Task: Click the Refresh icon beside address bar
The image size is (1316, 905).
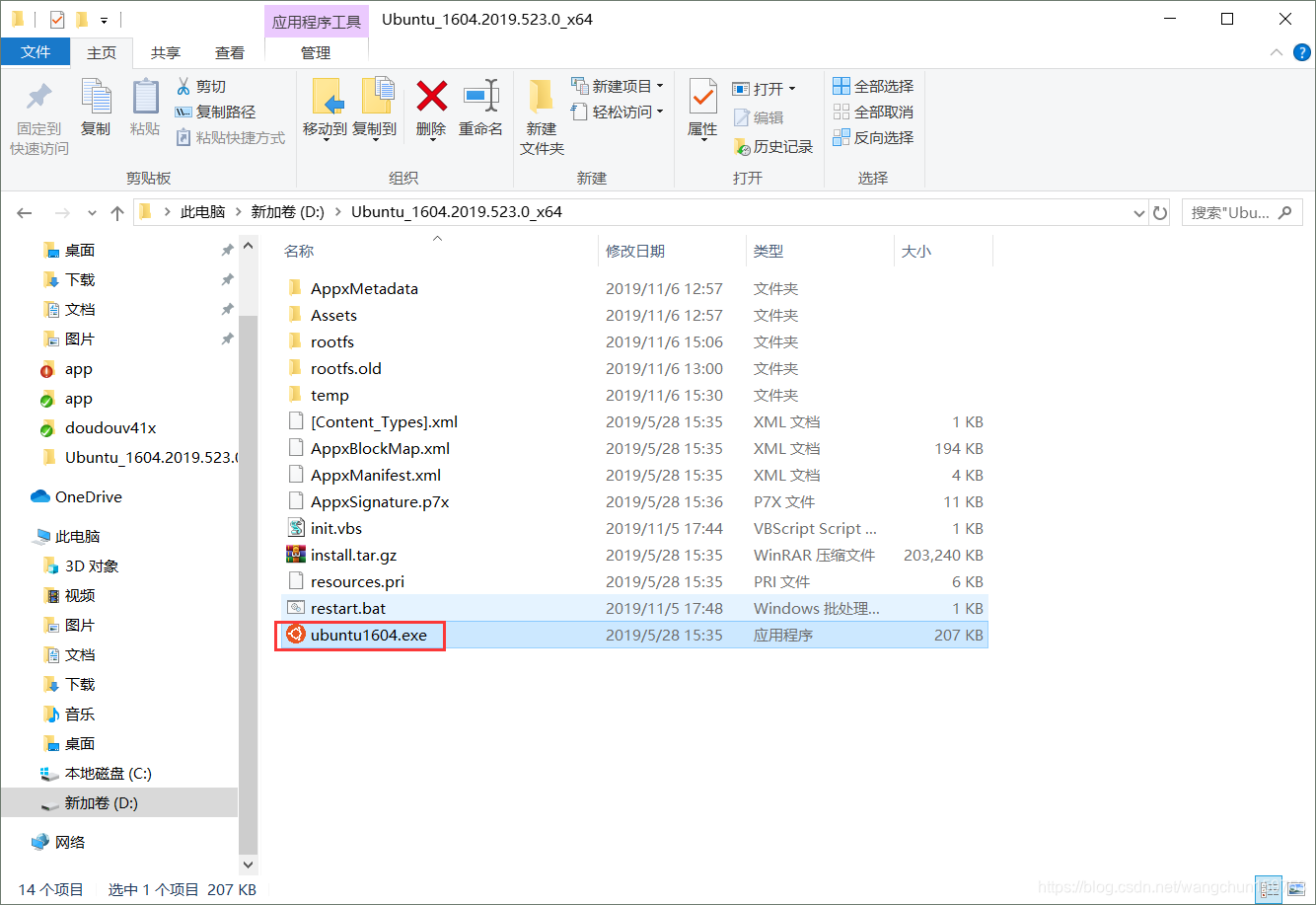Action: [1161, 212]
